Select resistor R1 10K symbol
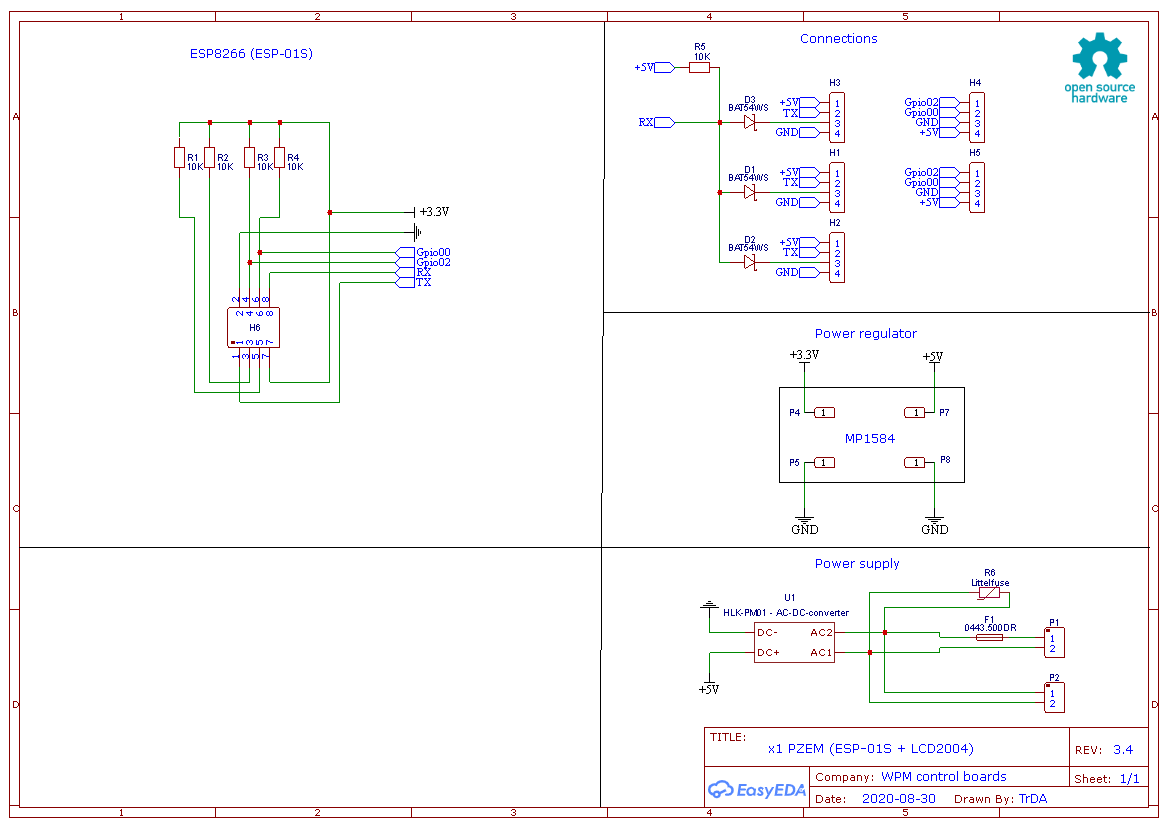Viewport: 1169px width, 828px height. coord(180,157)
